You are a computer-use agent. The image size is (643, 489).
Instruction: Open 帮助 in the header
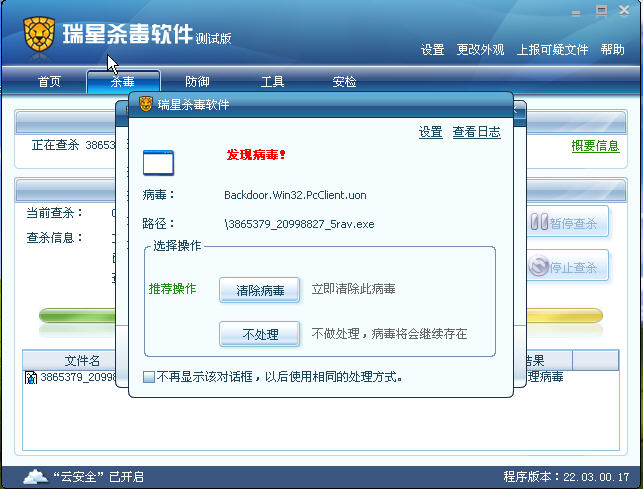(613, 50)
